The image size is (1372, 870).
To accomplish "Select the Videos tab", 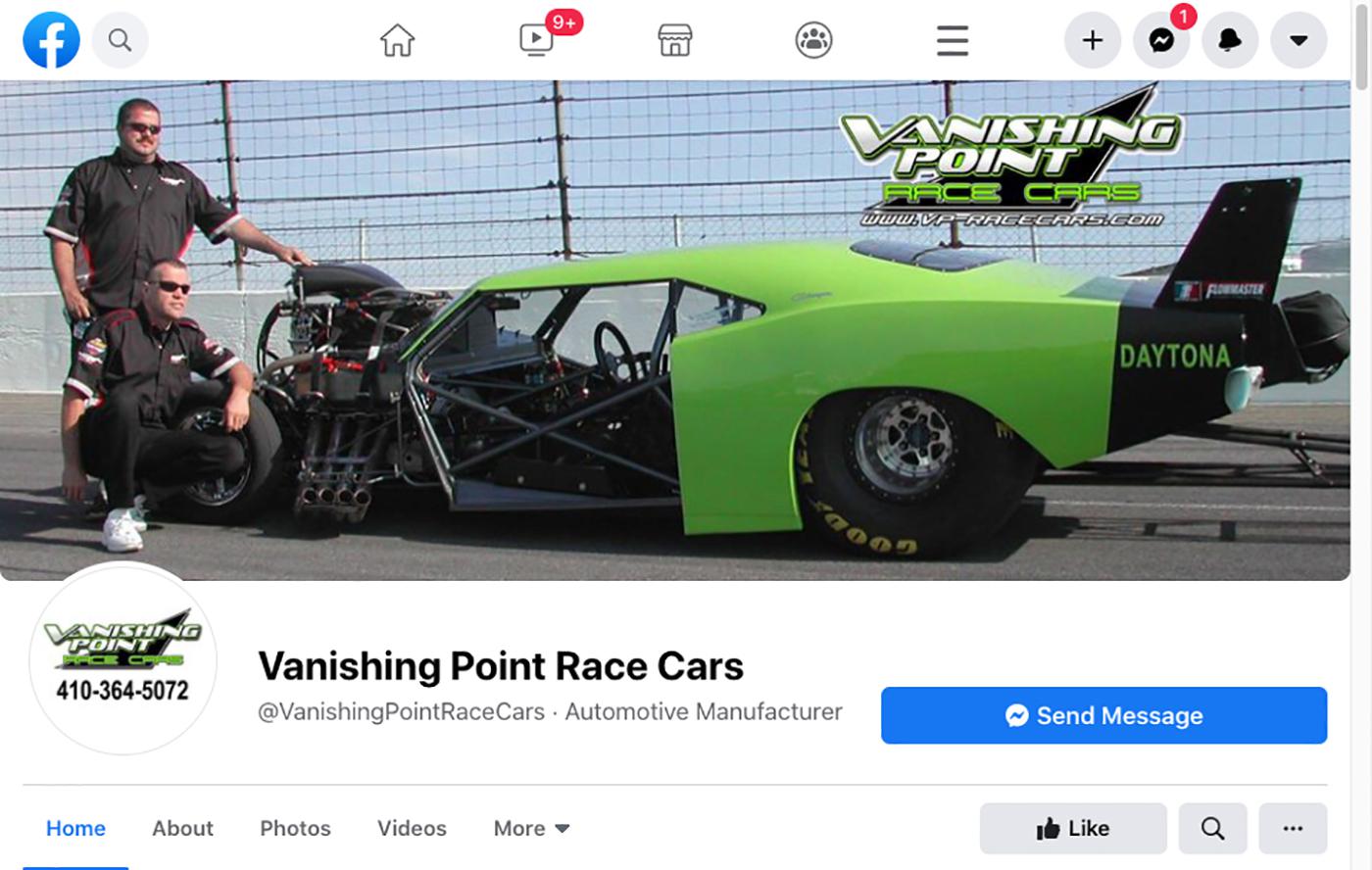I will [x=412, y=829].
